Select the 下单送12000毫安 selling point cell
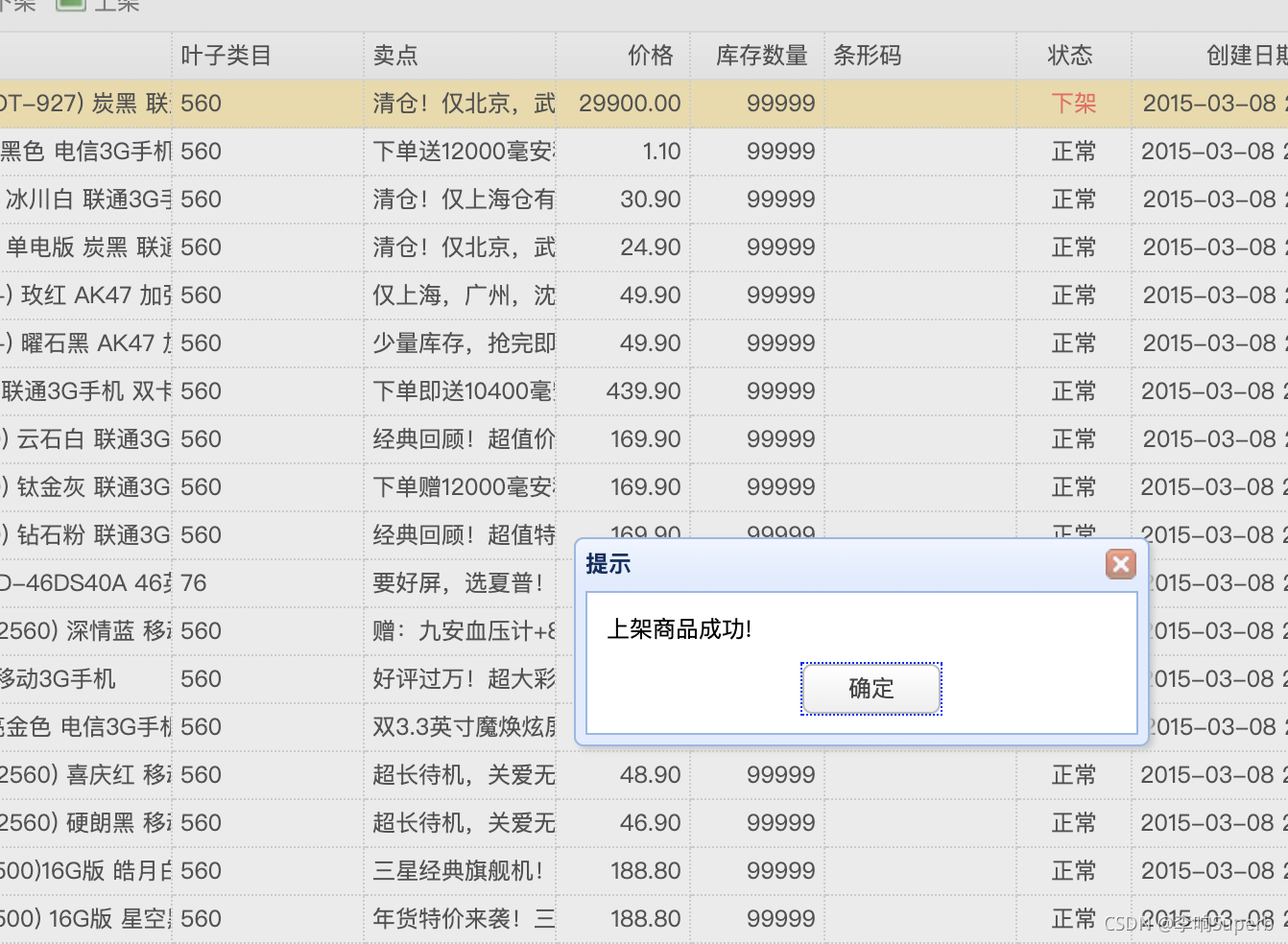The image size is (1288, 944). 460,152
